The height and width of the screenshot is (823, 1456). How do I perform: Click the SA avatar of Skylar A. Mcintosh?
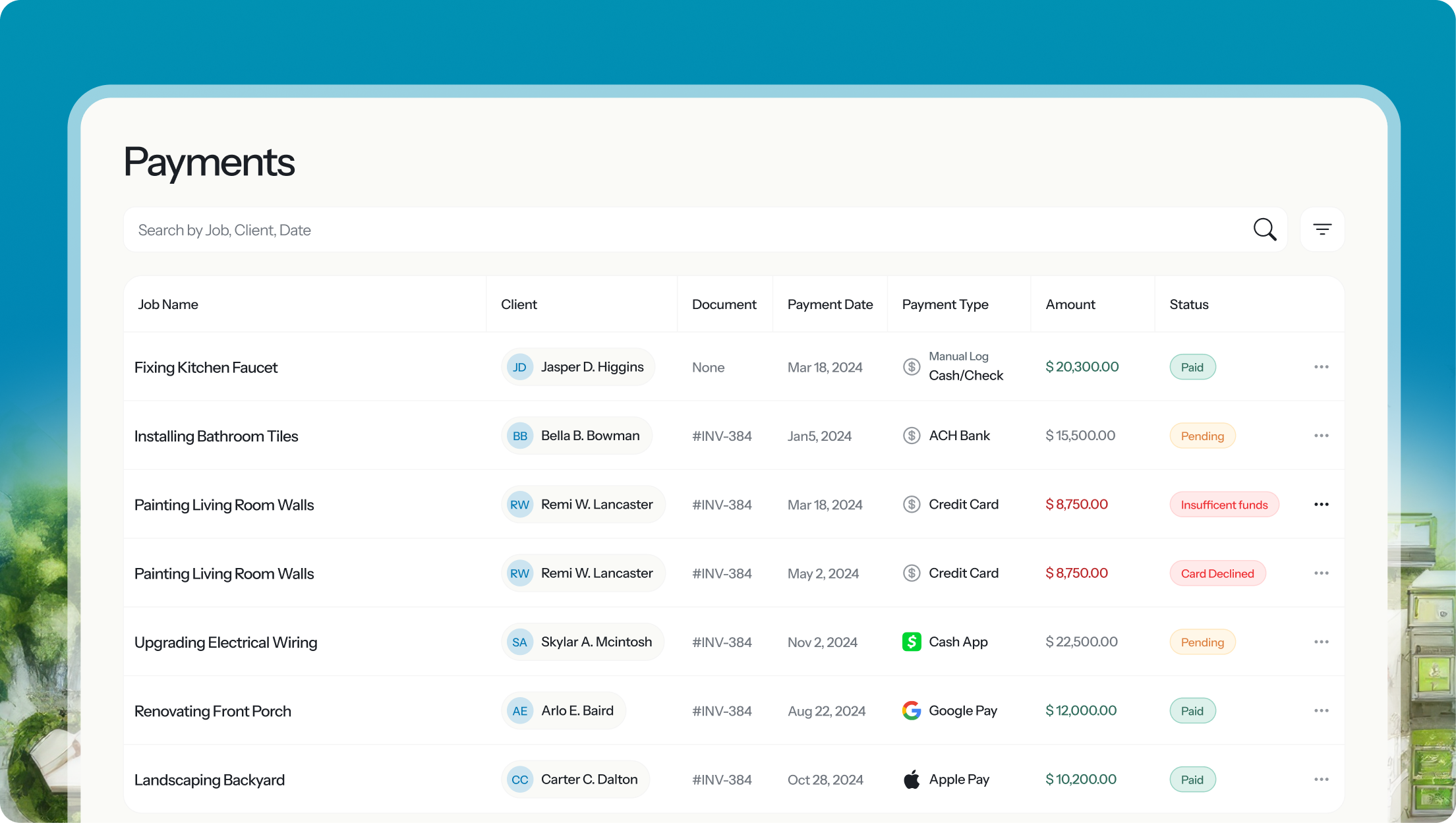(519, 642)
